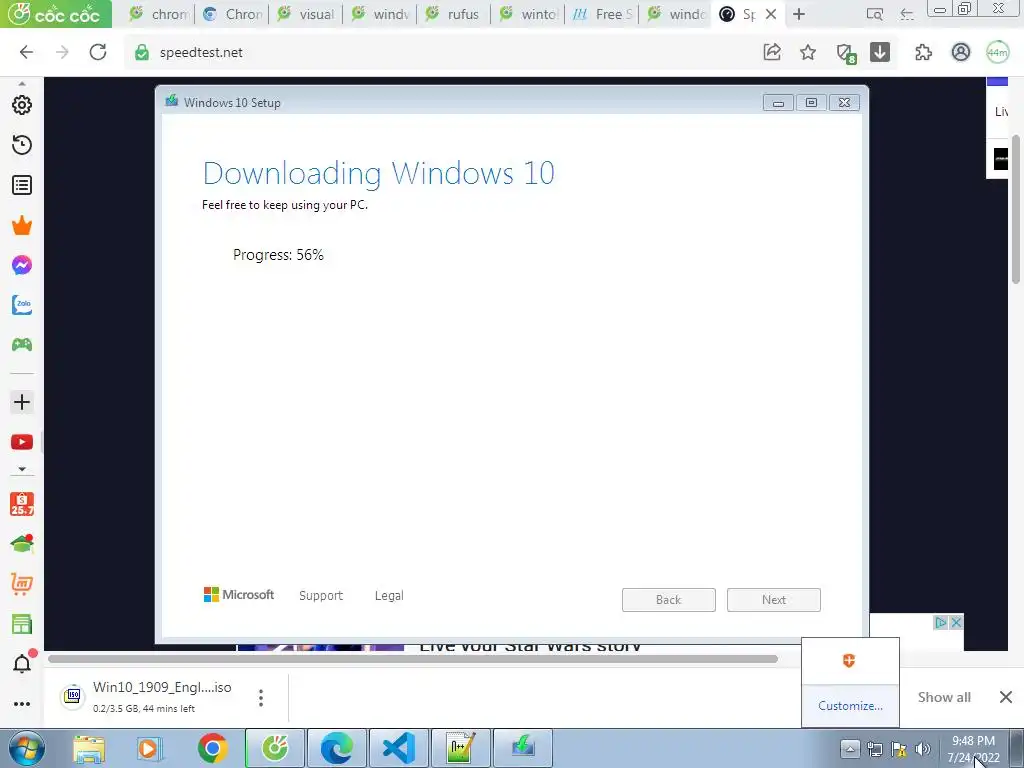
Task: Open extensions puzzle icon
Action: pyautogui.click(x=923, y=52)
